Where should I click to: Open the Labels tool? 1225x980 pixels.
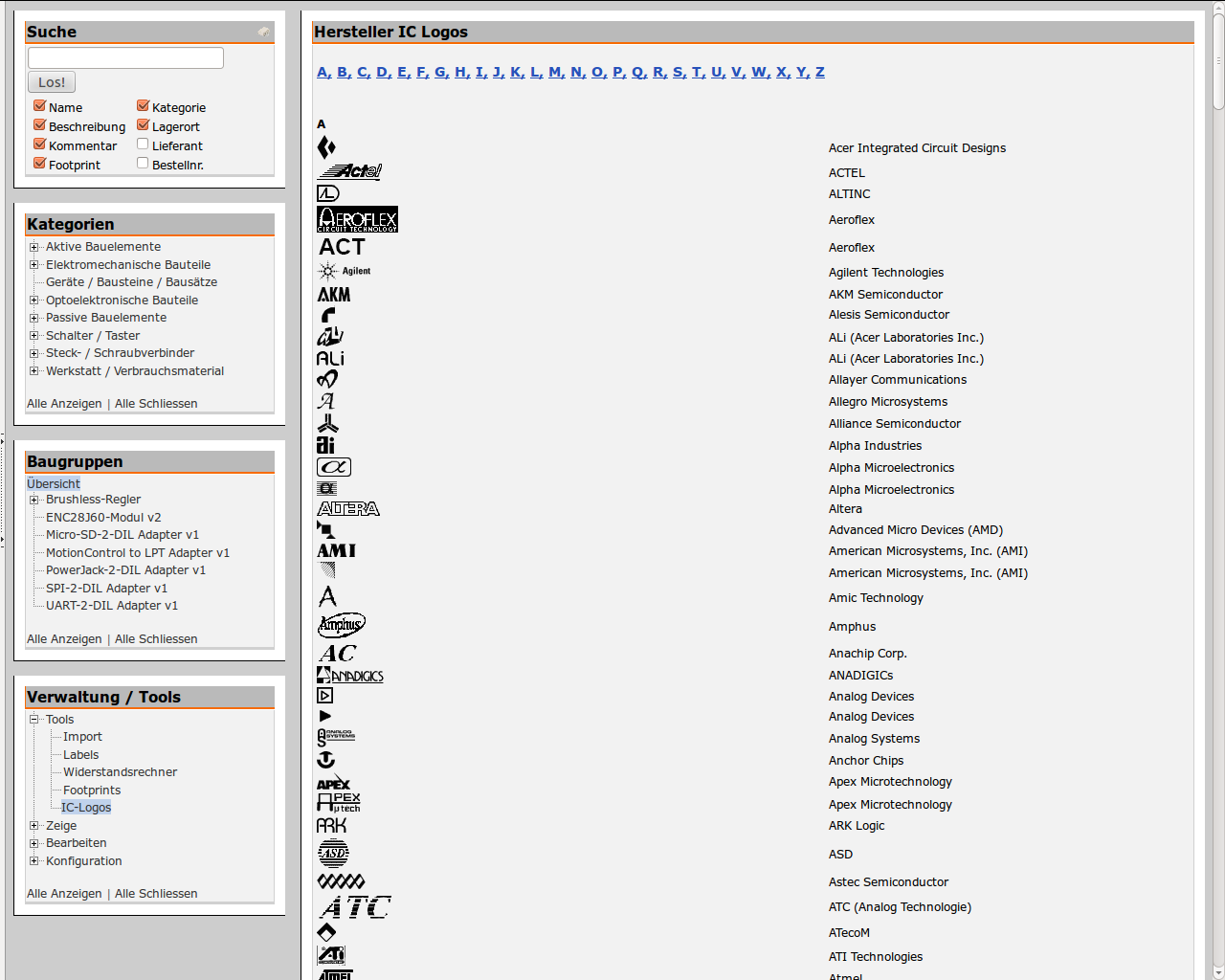click(80, 755)
